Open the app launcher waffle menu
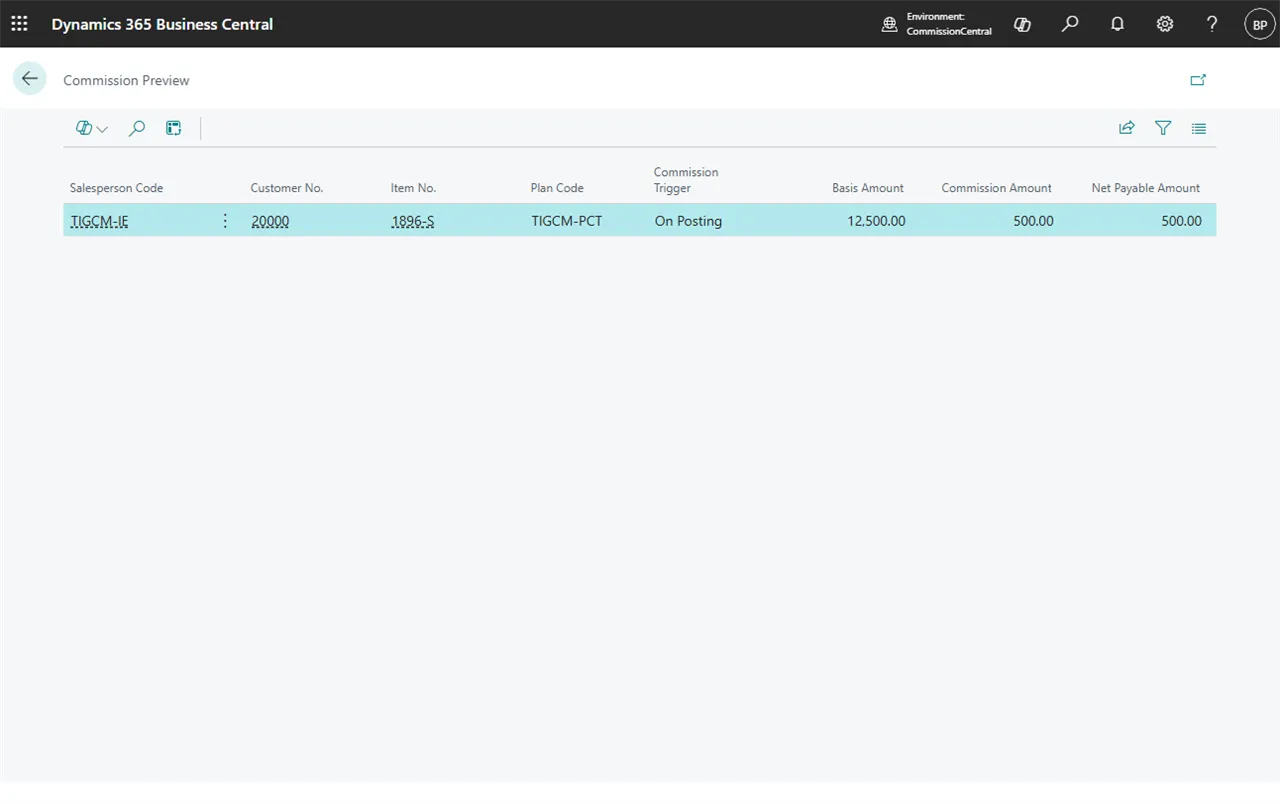This screenshot has height=804, width=1280. tap(19, 24)
